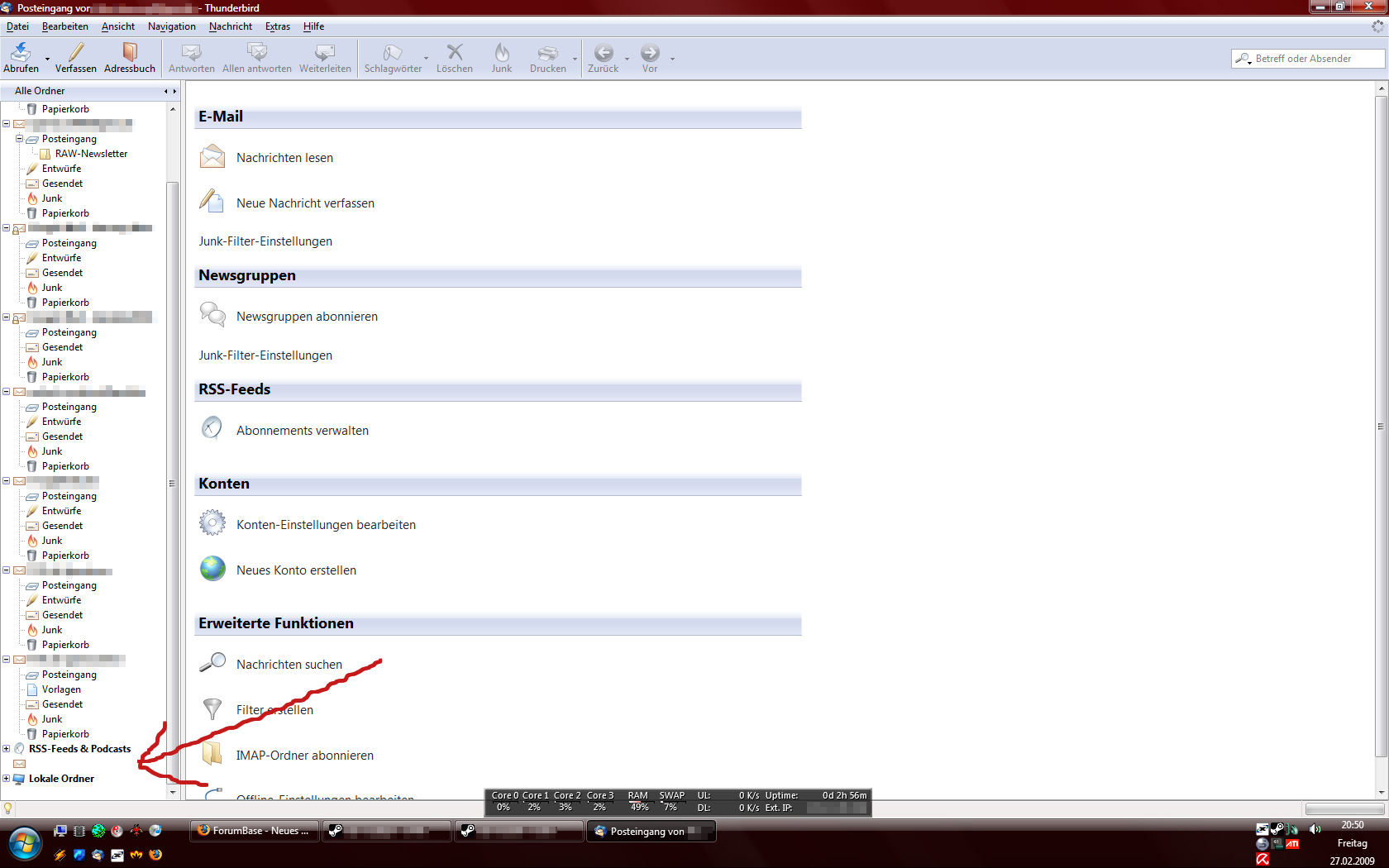
Task: Click the Allen antworten icon
Action: pos(257,52)
